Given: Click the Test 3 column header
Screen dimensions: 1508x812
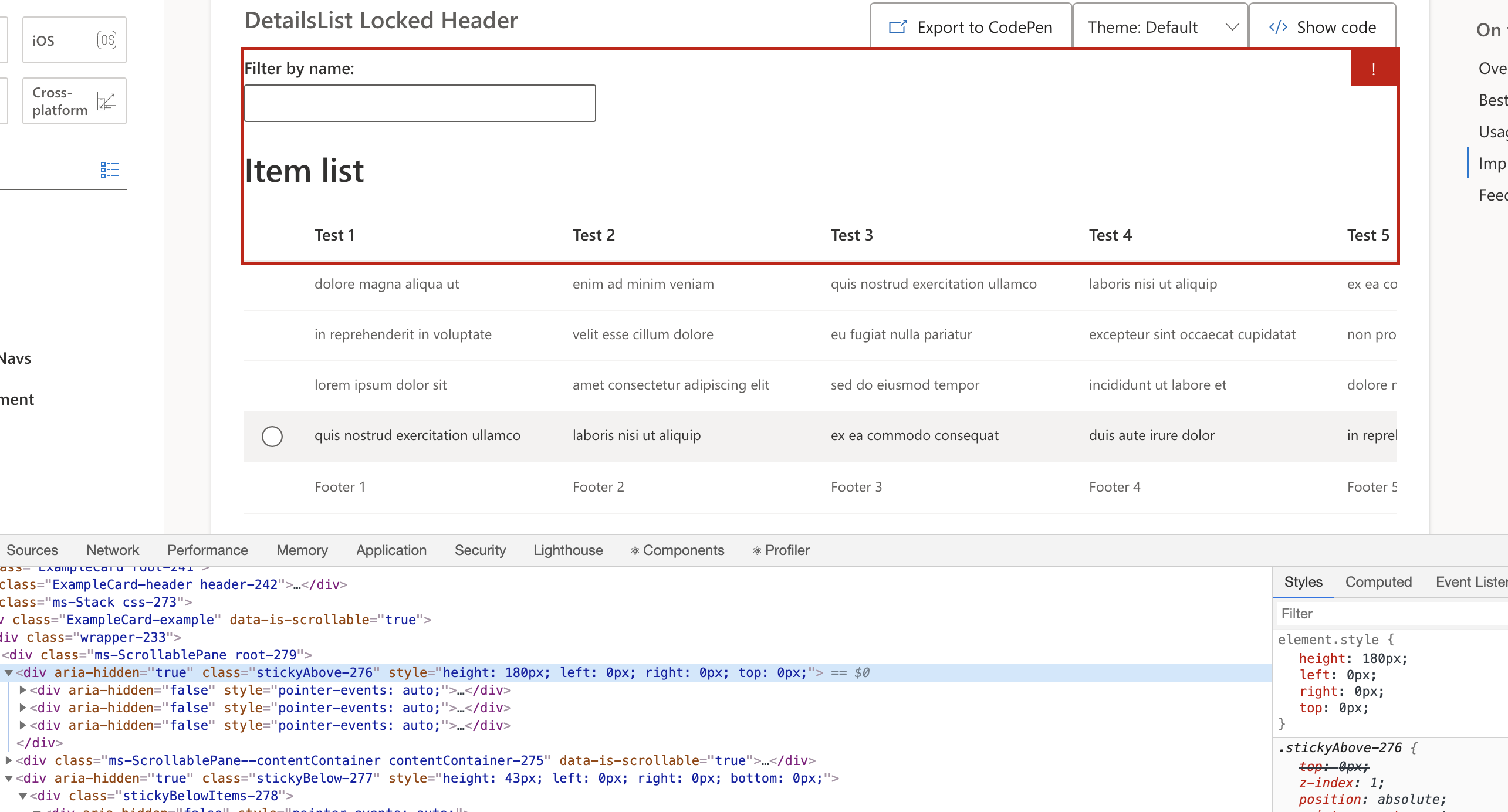Looking at the screenshot, I should pyautogui.click(x=851, y=235).
